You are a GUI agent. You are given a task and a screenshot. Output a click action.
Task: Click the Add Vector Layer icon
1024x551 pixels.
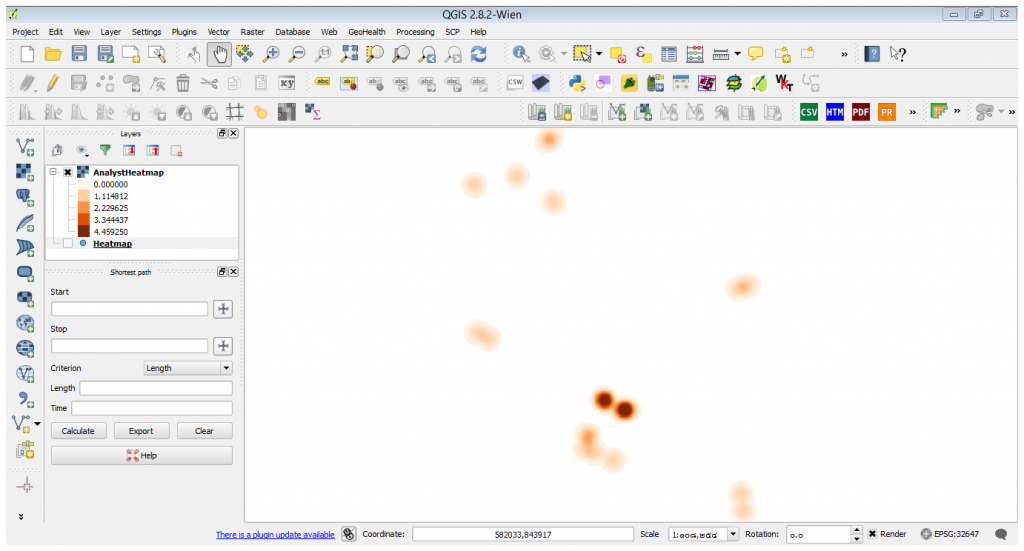click(26, 146)
